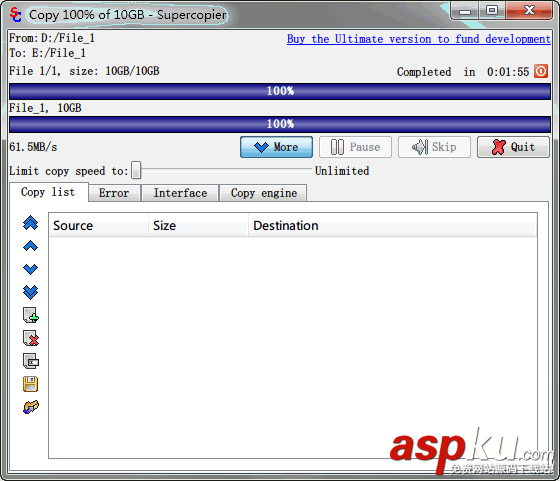Select the Copy list tab
Image resolution: width=560 pixels, height=481 pixels.
coord(48,192)
